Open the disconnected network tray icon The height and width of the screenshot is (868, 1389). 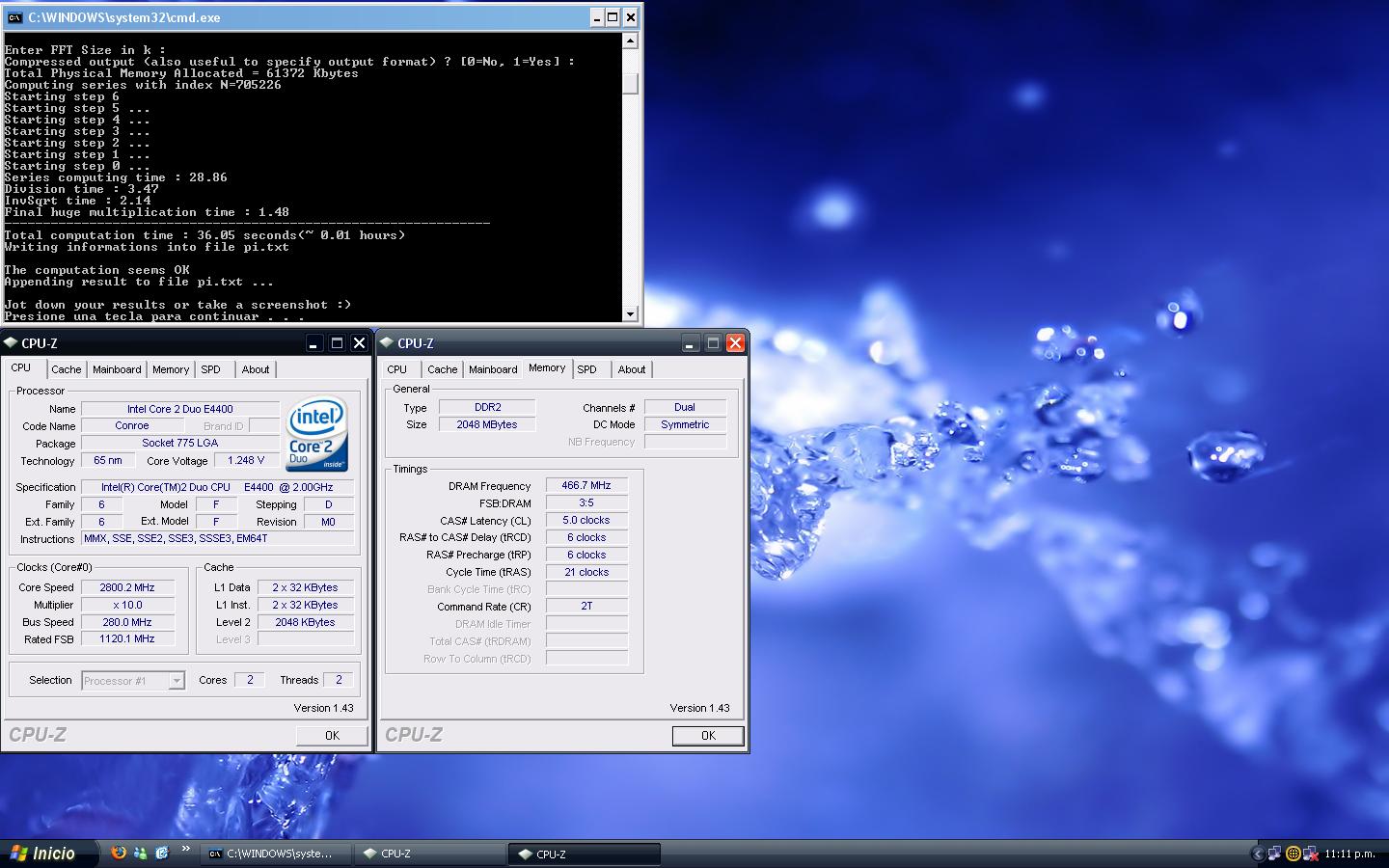pyautogui.click(x=1310, y=854)
